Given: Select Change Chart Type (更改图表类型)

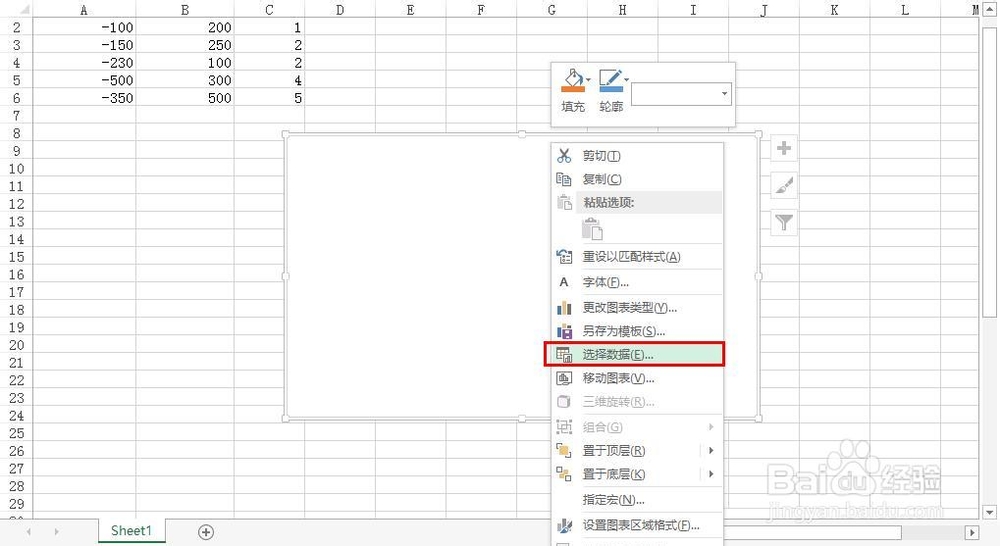Looking at the screenshot, I should click(x=636, y=308).
